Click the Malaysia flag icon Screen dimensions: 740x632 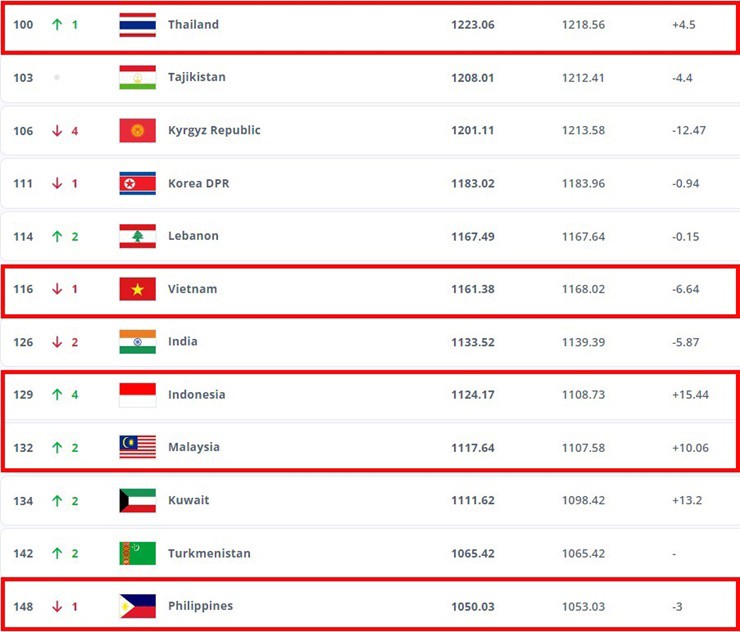137,447
